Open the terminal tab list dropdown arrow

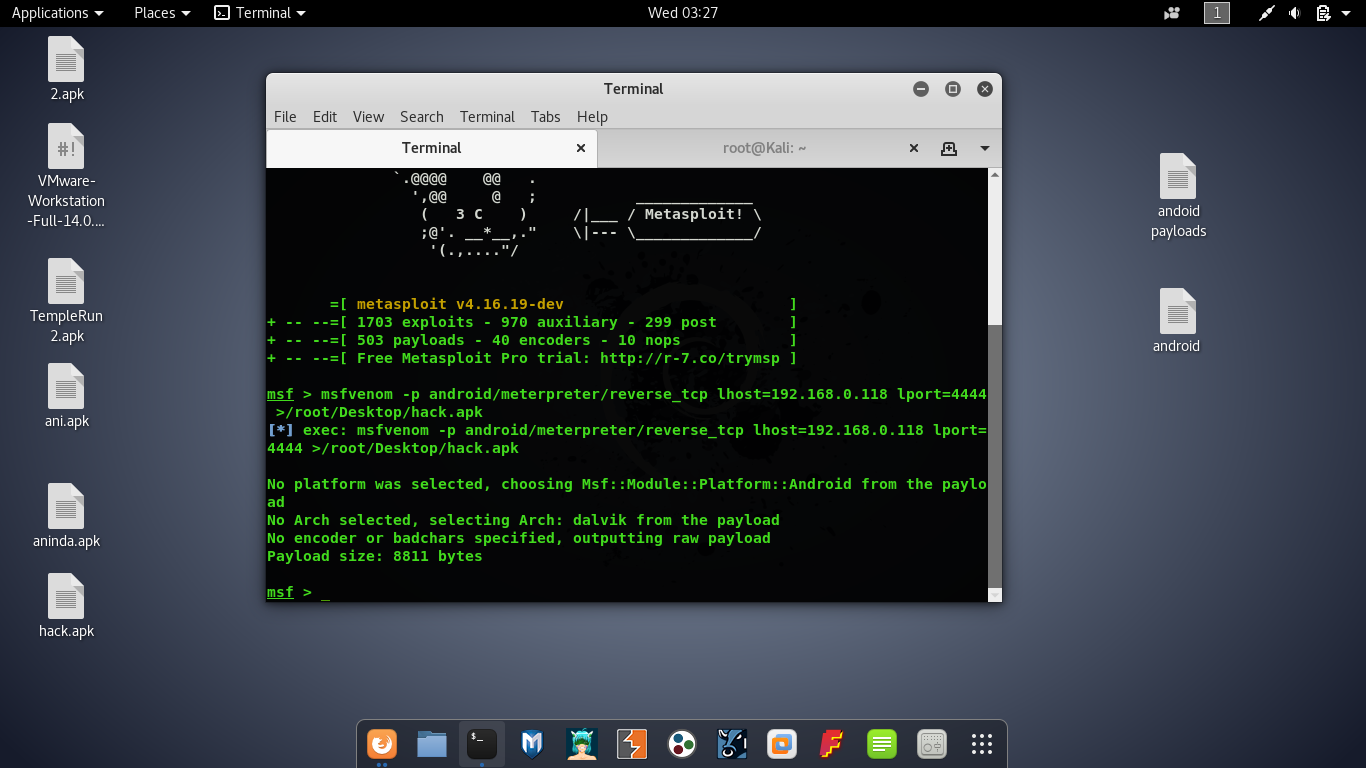[x=985, y=148]
